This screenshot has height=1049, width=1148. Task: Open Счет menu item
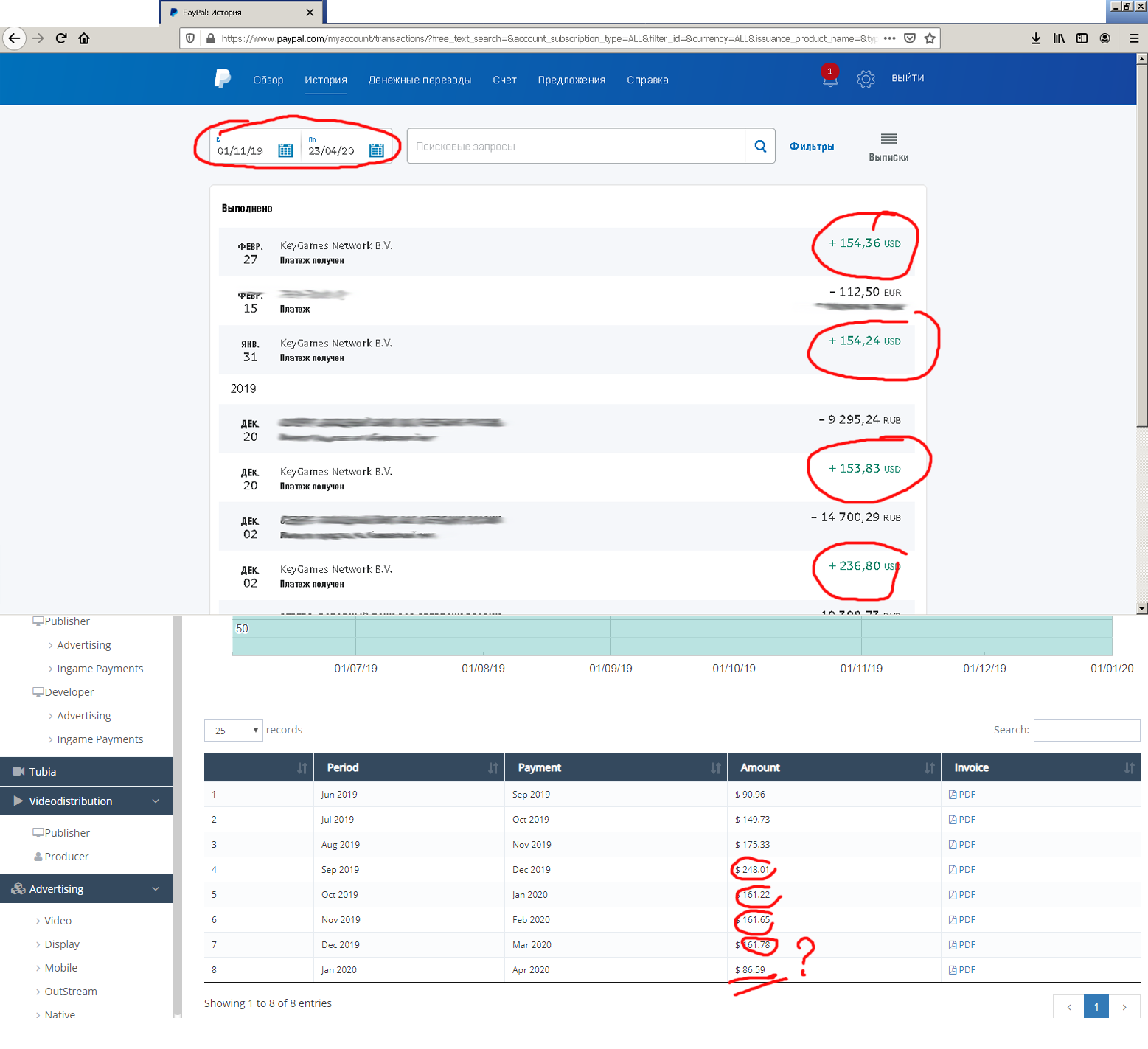tap(504, 80)
